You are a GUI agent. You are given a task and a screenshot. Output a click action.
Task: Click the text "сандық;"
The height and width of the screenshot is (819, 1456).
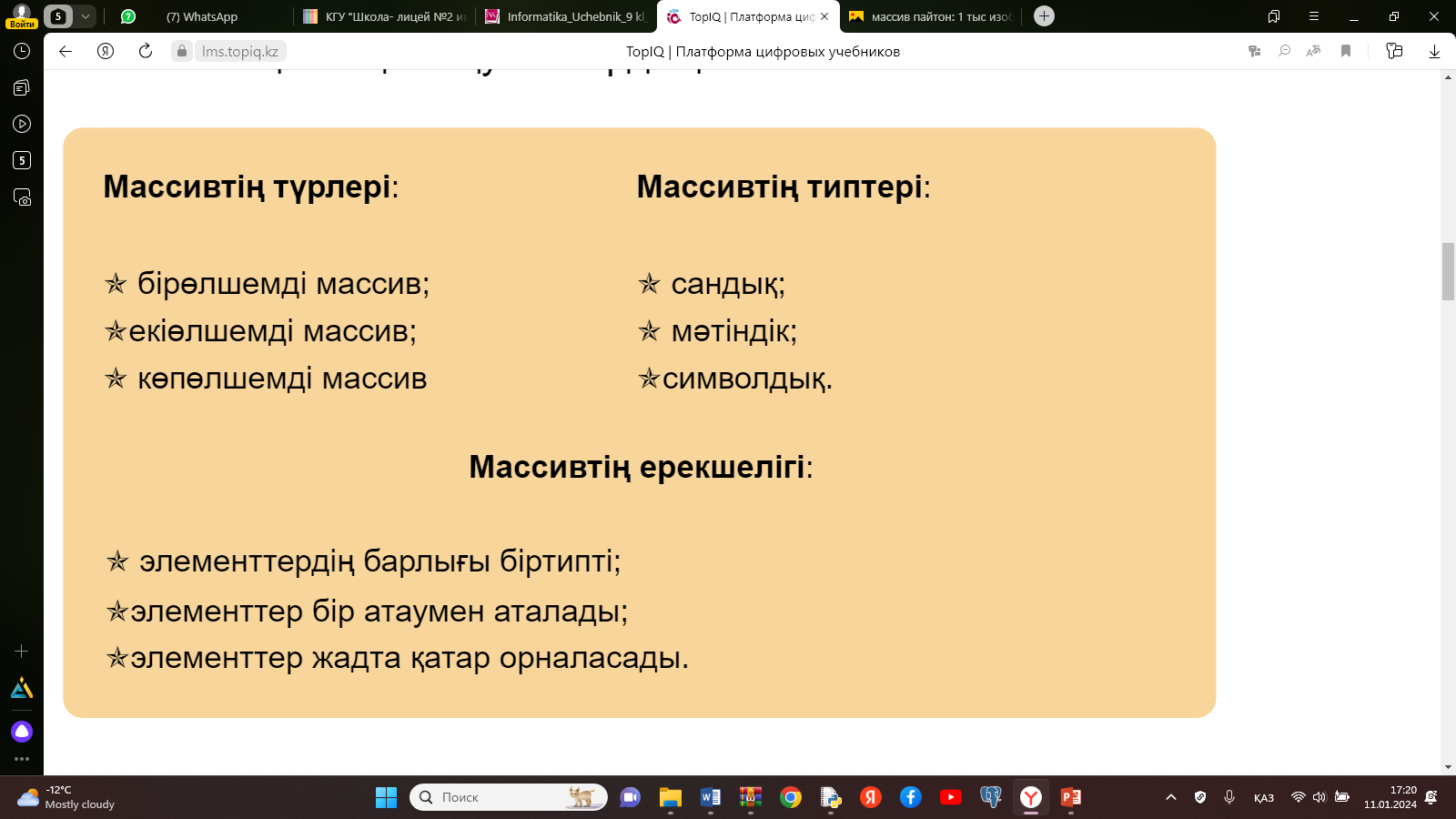coord(728,284)
